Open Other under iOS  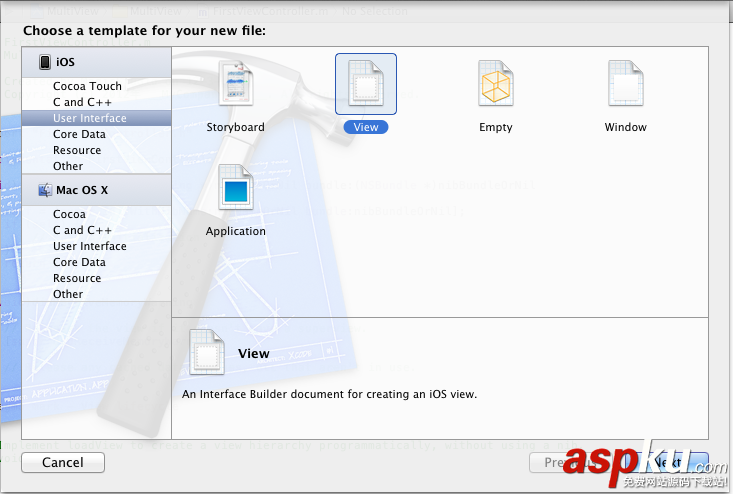[x=68, y=166]
